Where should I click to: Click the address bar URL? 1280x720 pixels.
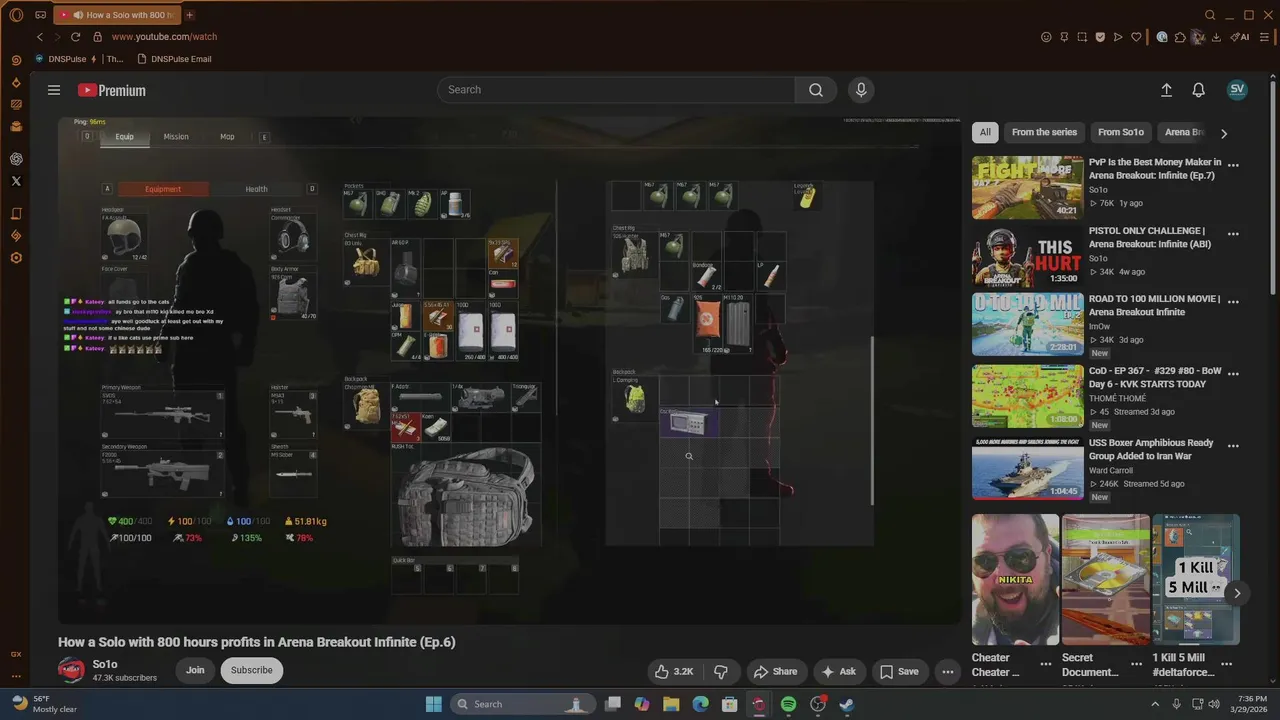coord(164,37)
